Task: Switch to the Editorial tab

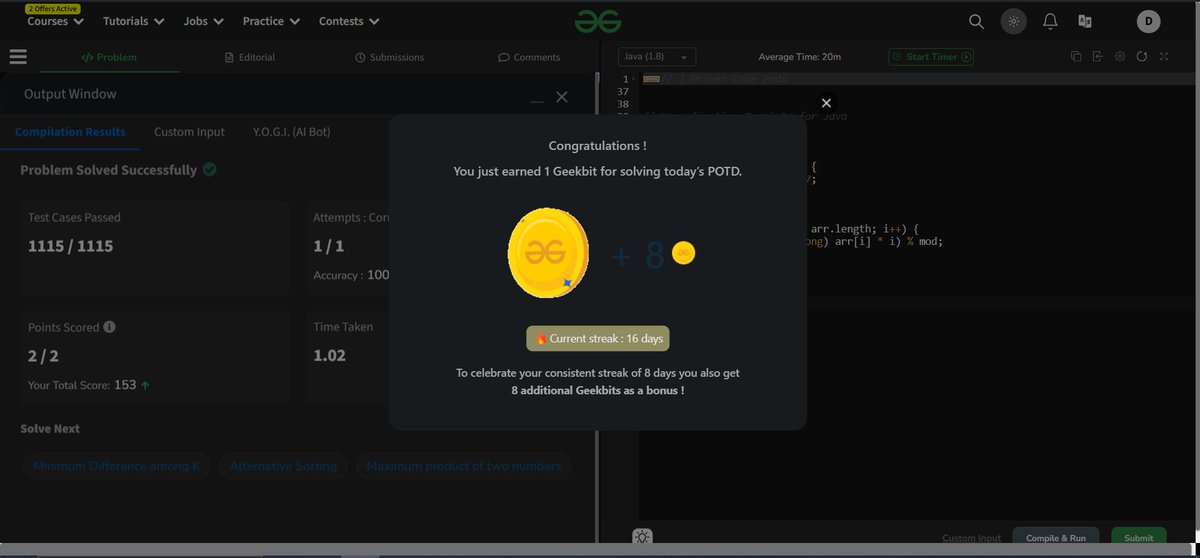Action: click(250, 57)
